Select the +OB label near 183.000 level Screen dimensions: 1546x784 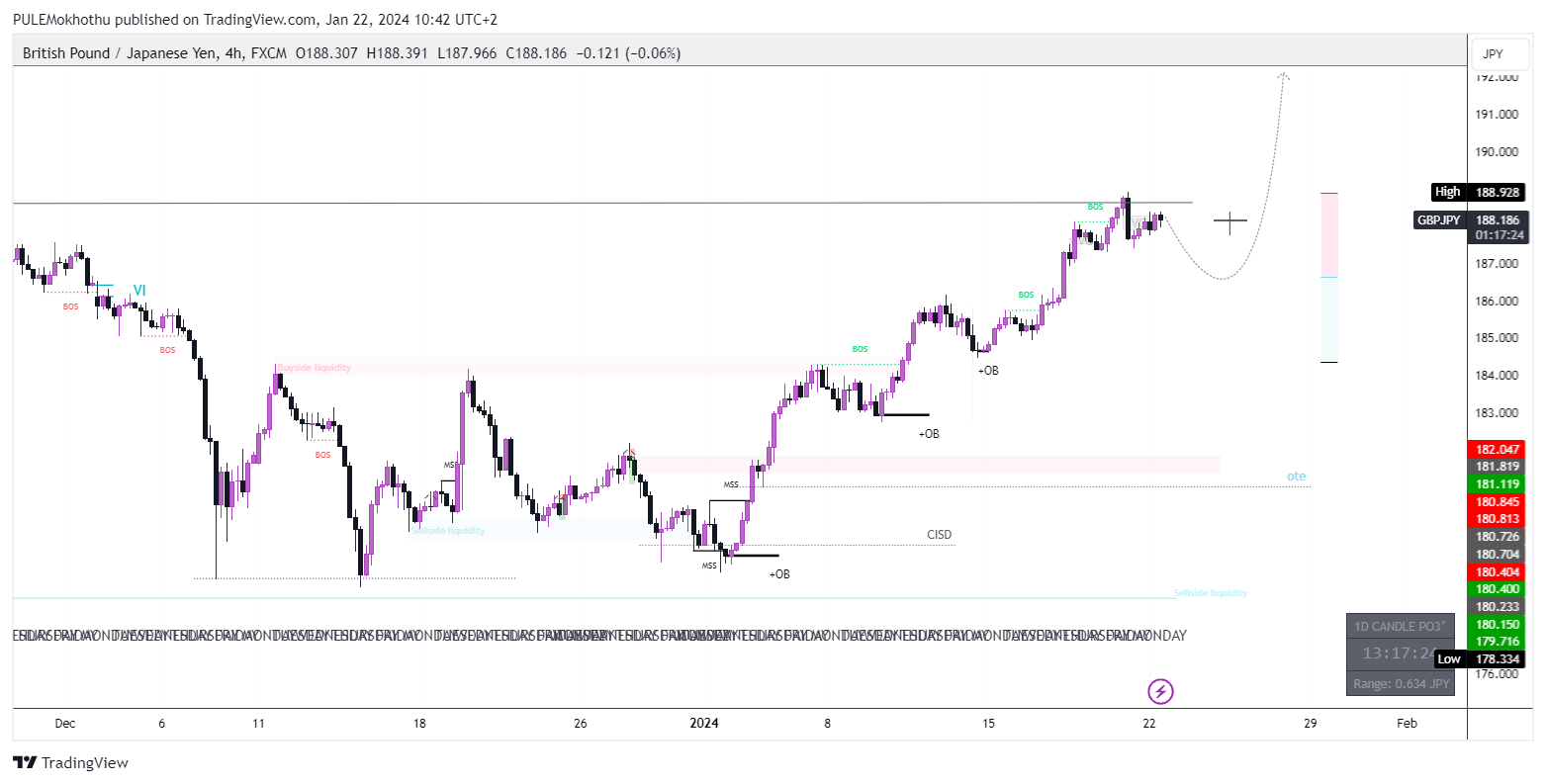tap(929, 434)
